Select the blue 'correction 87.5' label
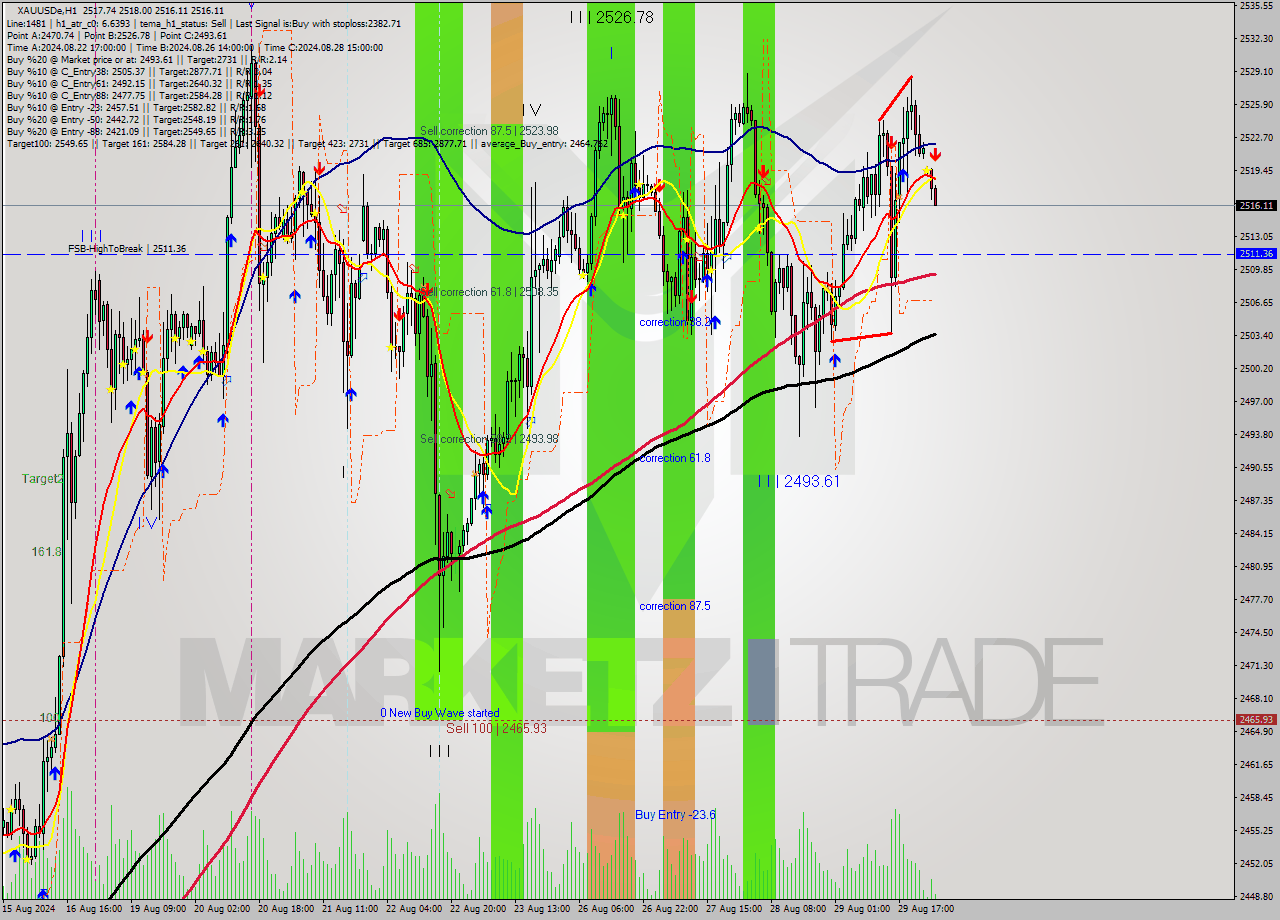 [x=675, y=606]
